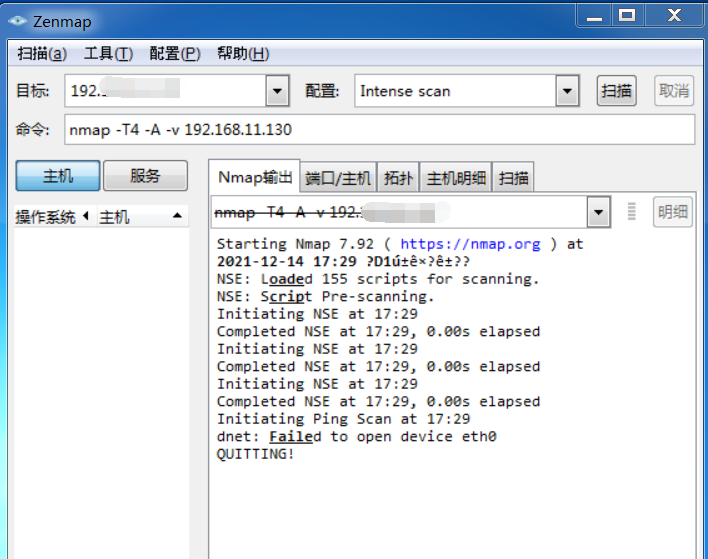Viewport: 708px width, 559px height.
Task: Select the 主机 hosts button
Action: (58, 176)
